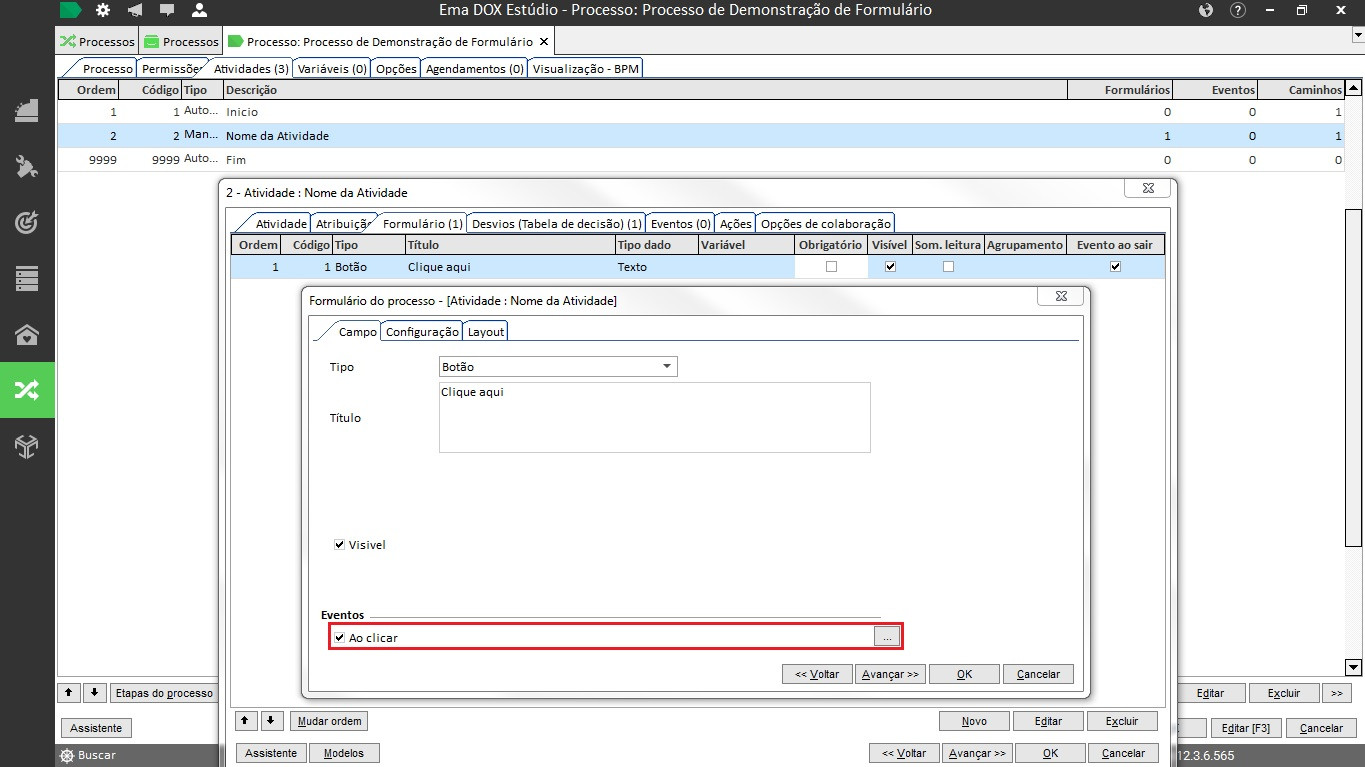
Task: Open the Ações tab in activity dialog
Action: (736, 224)
